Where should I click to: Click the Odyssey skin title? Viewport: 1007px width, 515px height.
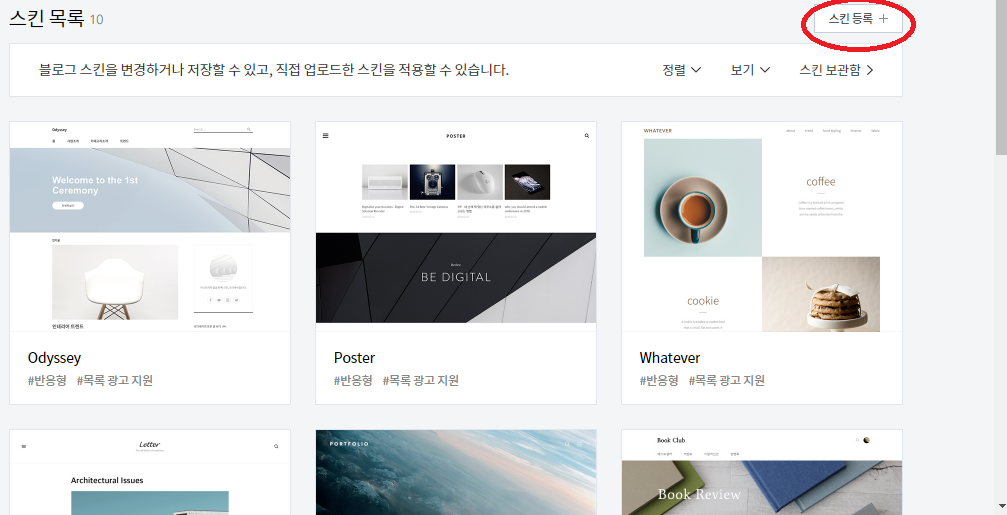click(x=55, y=358)
